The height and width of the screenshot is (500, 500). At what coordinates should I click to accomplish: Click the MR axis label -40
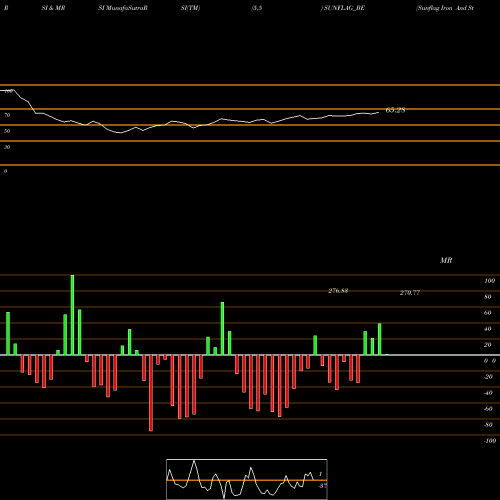pyautogui.click(x=488, y=393)
